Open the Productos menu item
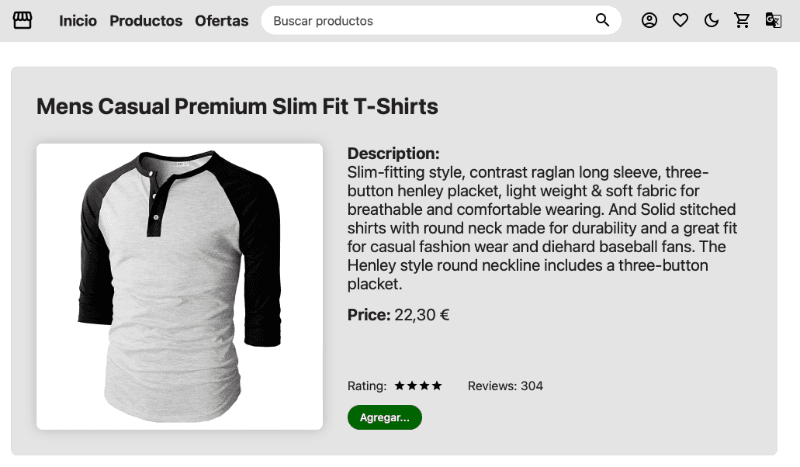This screenshot has width=800, height=467. click(146, 21)
